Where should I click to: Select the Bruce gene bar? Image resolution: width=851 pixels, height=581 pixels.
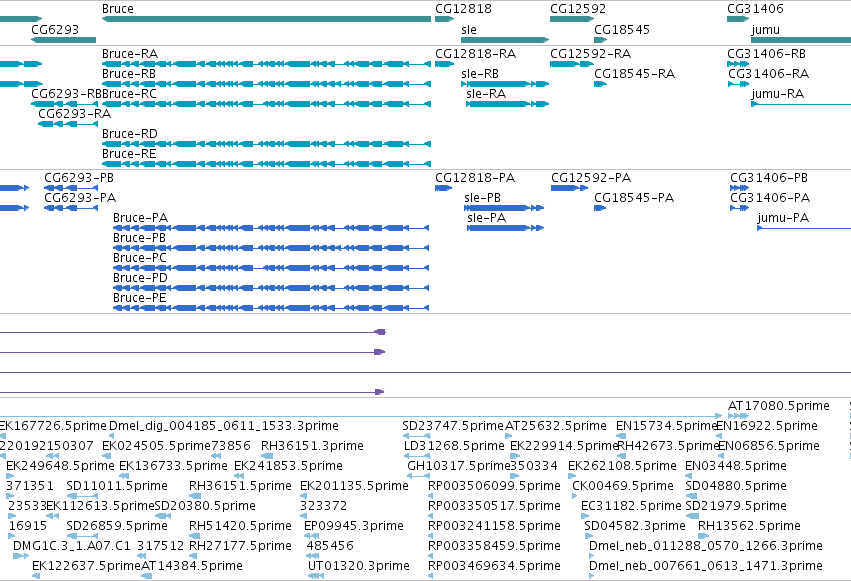point(266,19)
